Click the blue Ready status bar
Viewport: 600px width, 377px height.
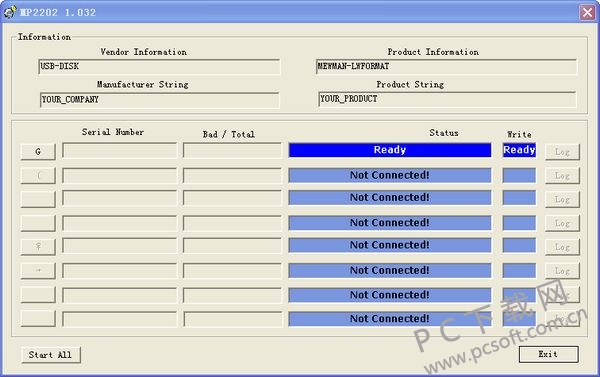(x=390, y=150)
